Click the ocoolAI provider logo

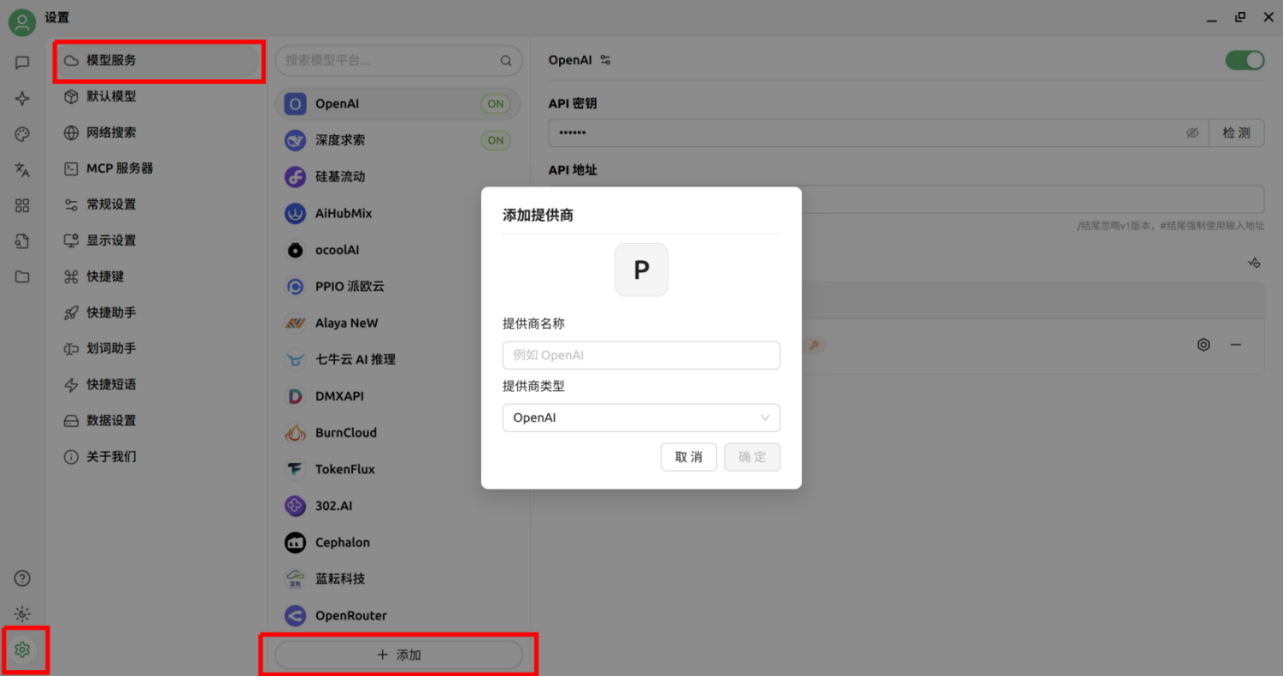pos(295,250)
